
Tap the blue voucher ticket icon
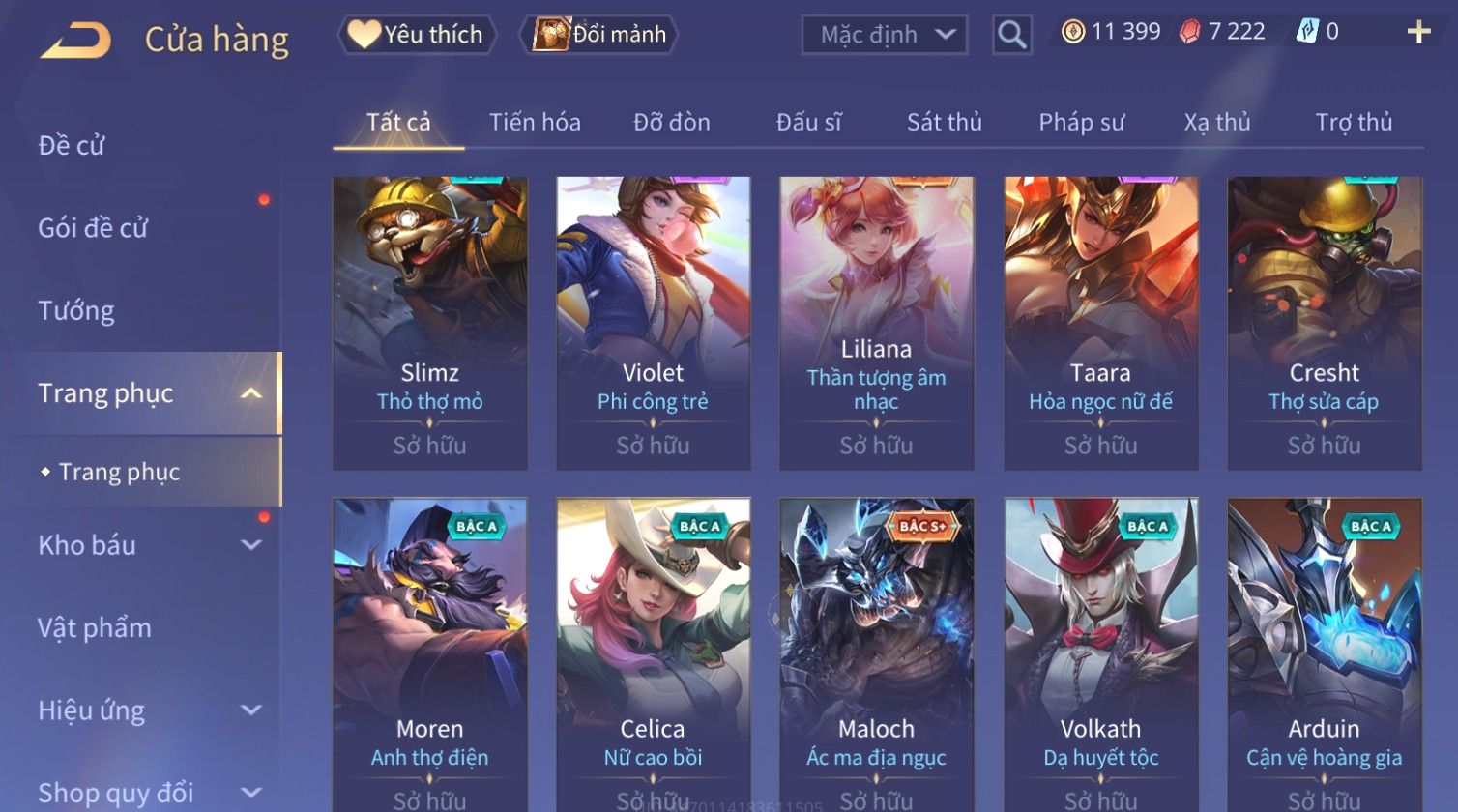pos(1307,32)
